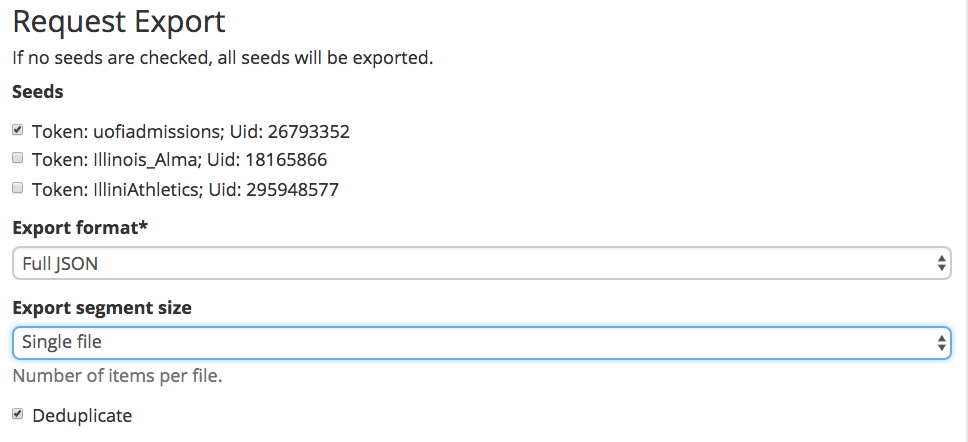Open the Export format dropdown

point(482,264)
